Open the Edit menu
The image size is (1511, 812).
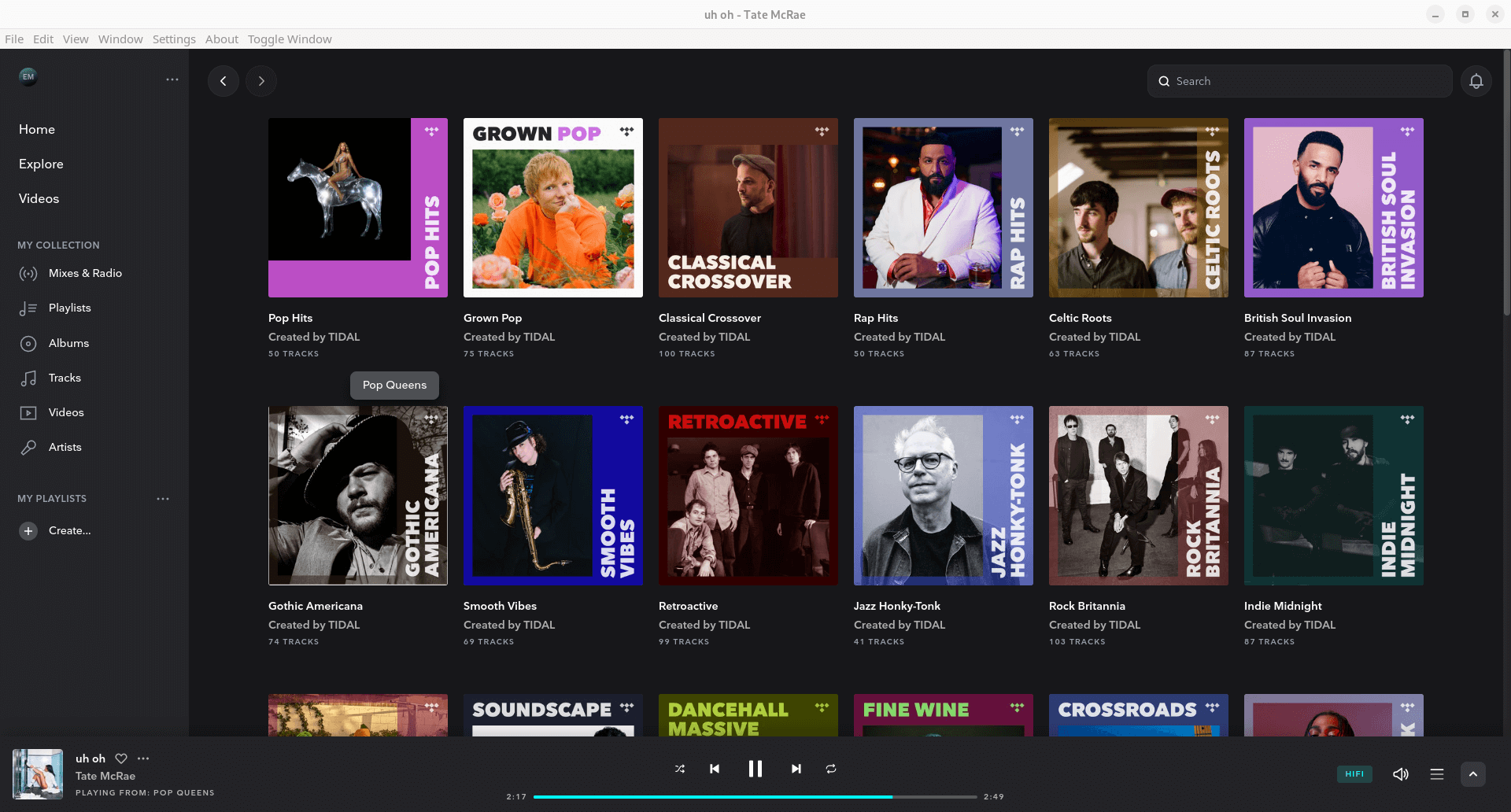(43, 39)
